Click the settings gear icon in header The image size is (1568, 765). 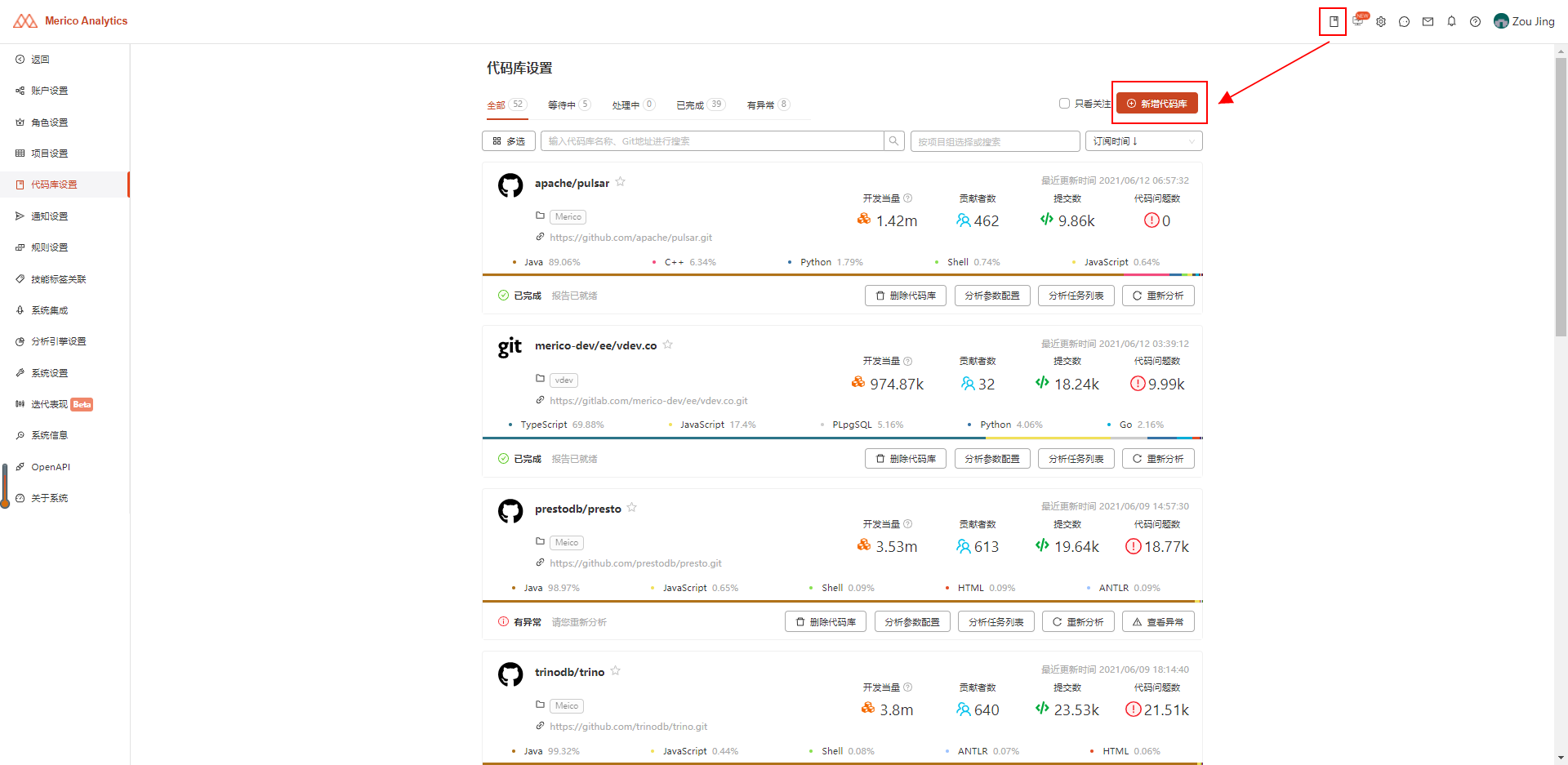(x=1381, y=21)
